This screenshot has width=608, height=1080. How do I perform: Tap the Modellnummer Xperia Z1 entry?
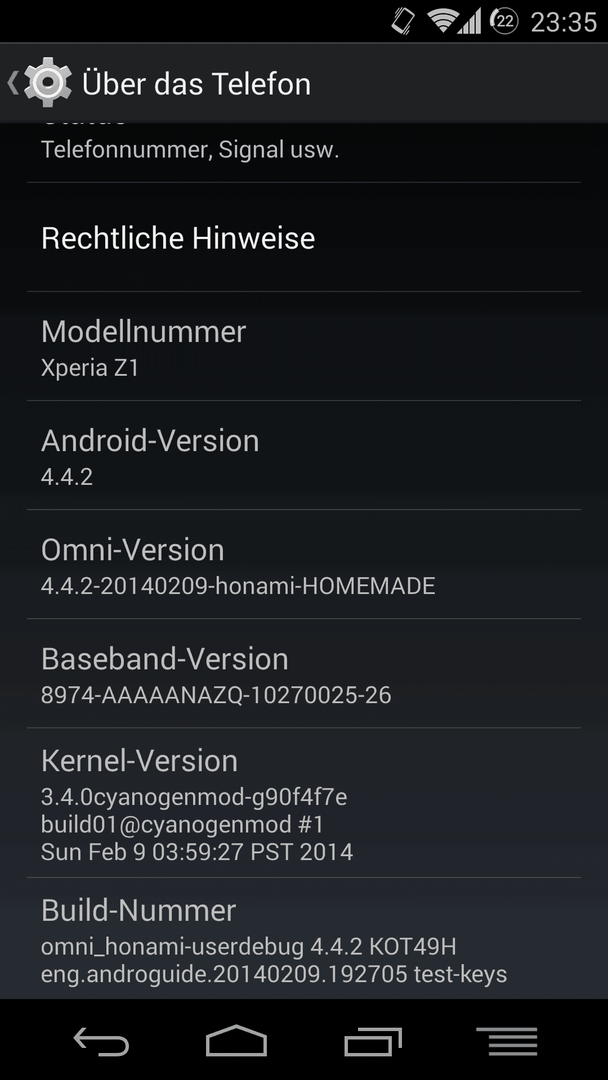click(x=304, y=346)
